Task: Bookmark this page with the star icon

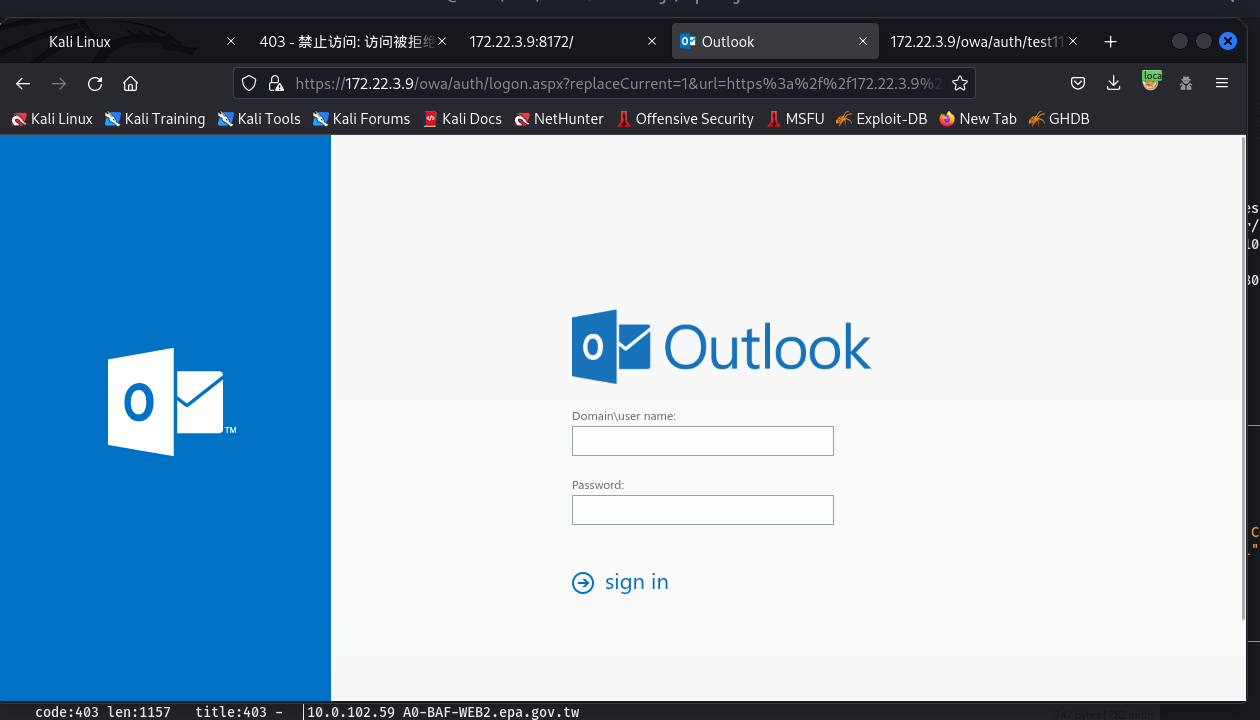Action: tap(960, 84)
